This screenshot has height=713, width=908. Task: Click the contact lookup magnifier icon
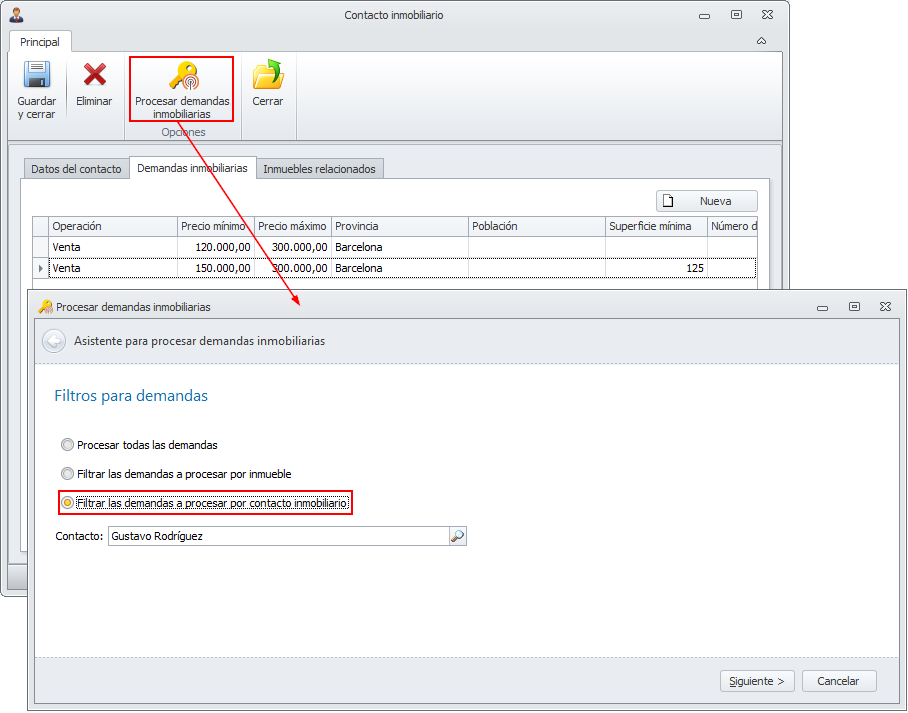point(457,536)
